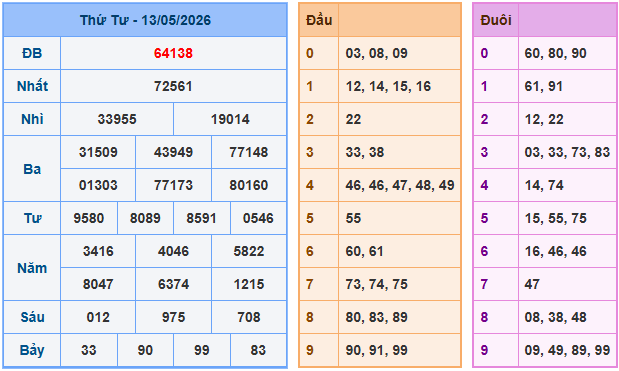Select Năm prize number 6374
The height and width of the screenshot is (371, 619).
click(x=173, y=284)
